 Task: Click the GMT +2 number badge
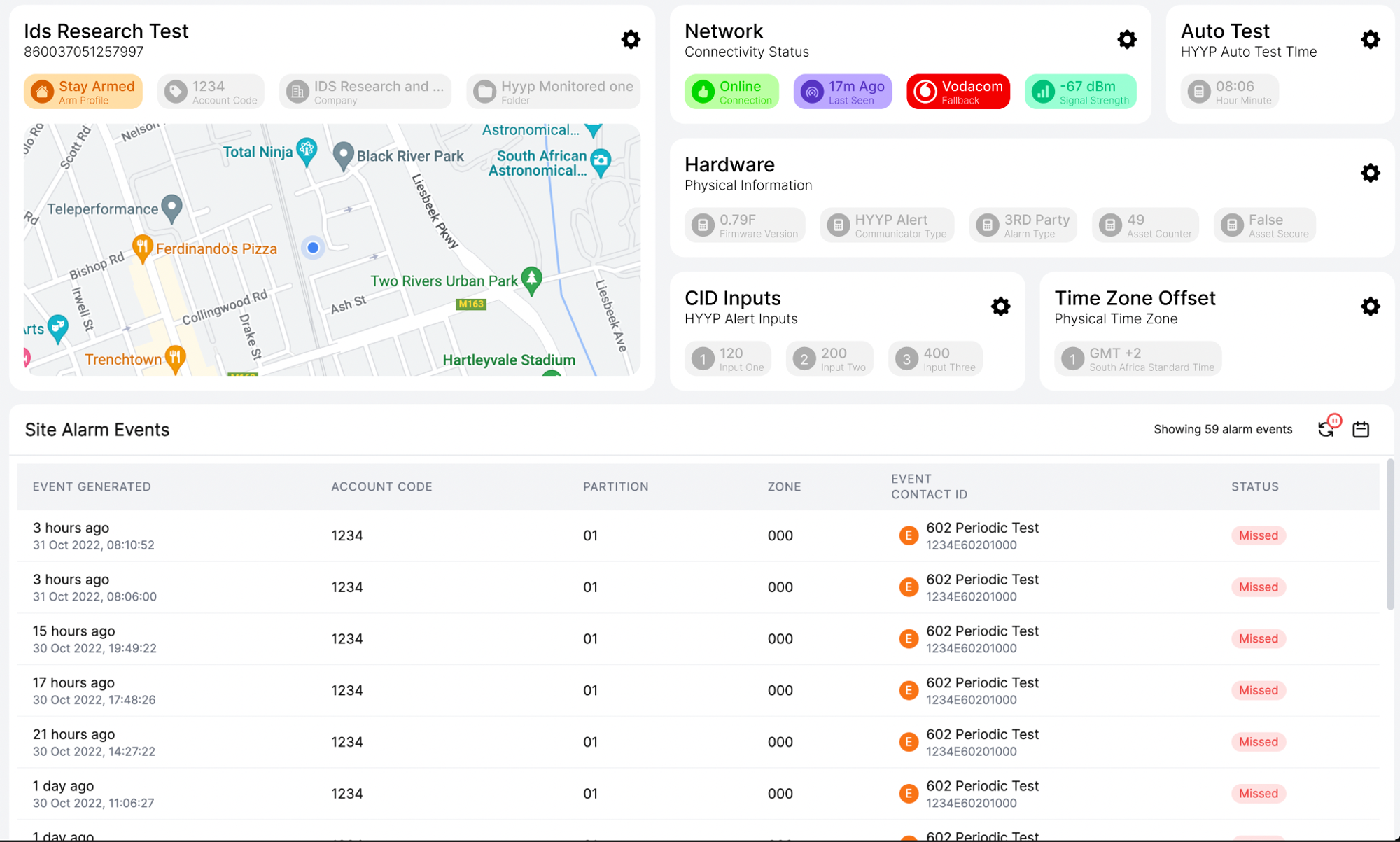(1072, 359)
